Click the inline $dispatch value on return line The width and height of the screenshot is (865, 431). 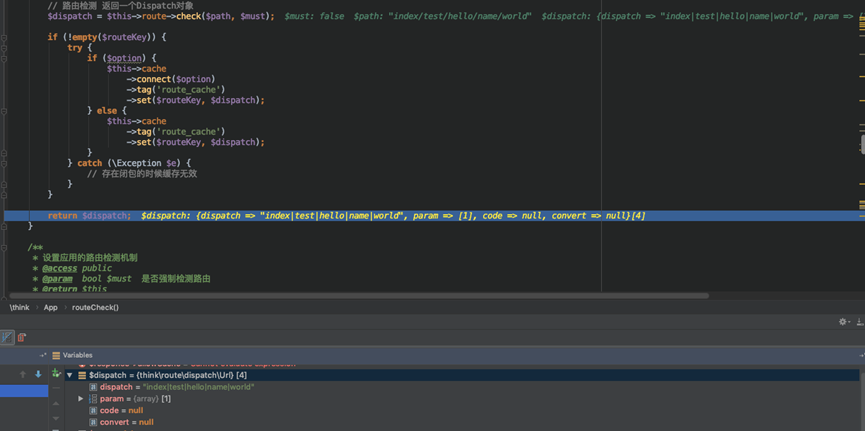[x=393, y=216]
